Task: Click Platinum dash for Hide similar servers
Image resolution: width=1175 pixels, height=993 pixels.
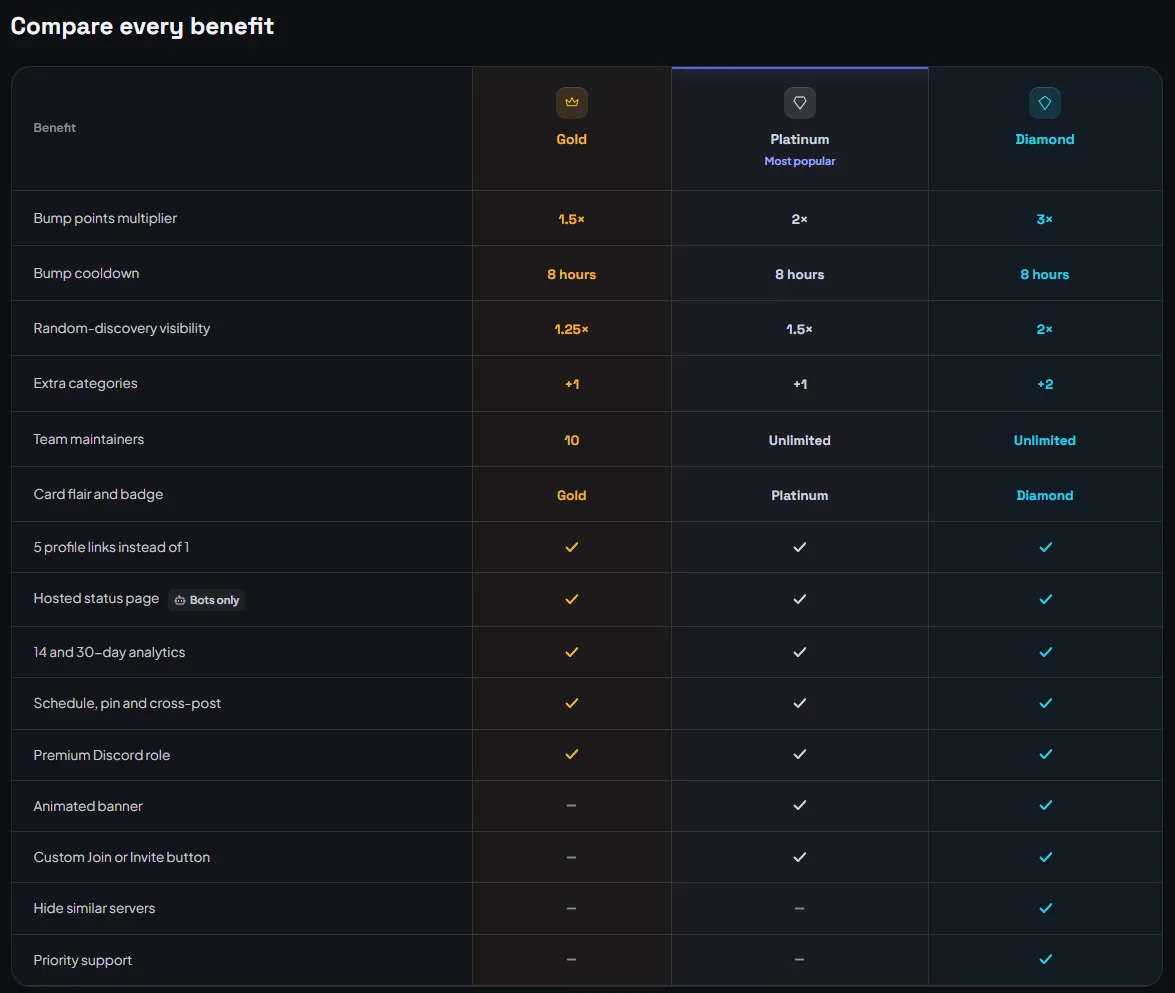Action: pos(800,908)
